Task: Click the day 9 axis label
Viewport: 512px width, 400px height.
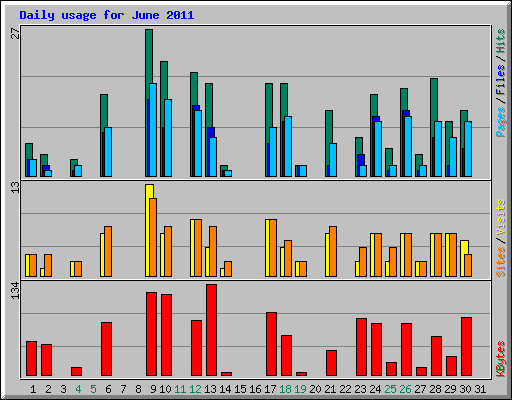Action: (x=153, y=389)
